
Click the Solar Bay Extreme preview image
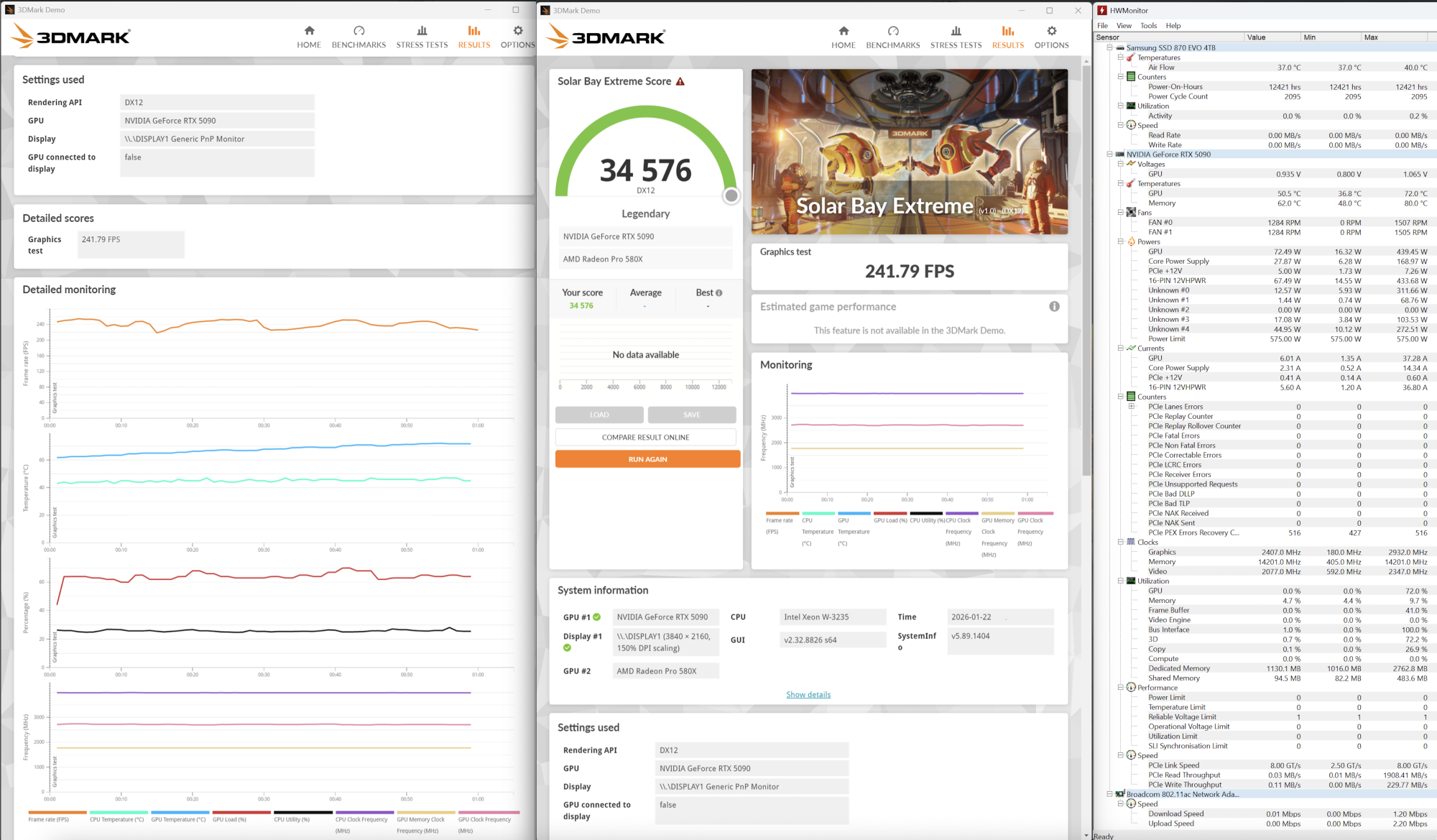click(909, 152)
